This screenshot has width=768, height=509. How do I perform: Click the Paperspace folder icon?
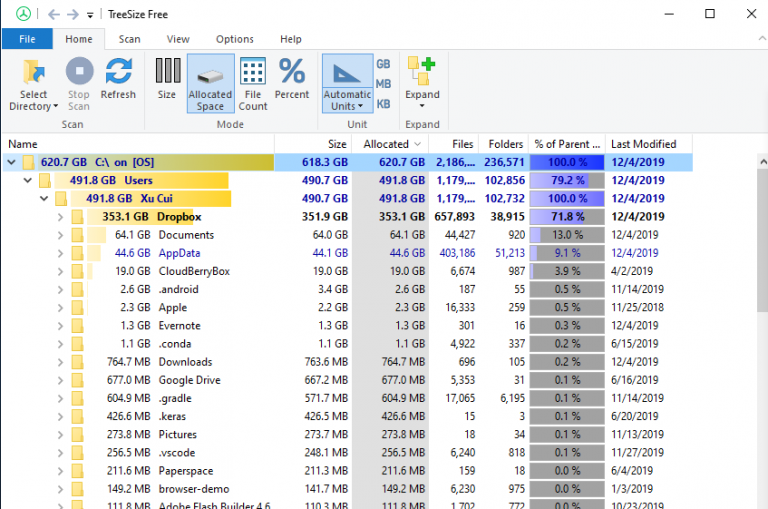[77, 470]
